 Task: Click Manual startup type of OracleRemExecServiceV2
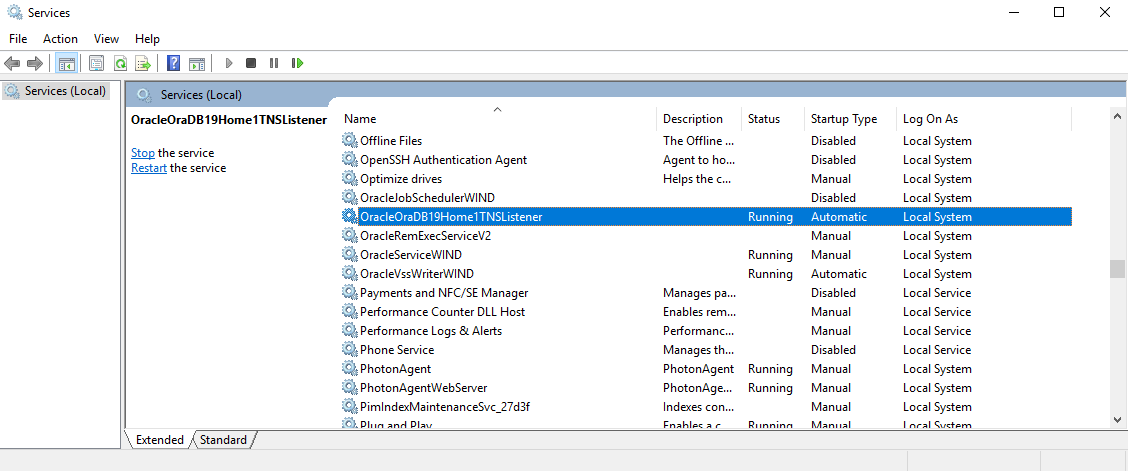click(x=831, y=235)
